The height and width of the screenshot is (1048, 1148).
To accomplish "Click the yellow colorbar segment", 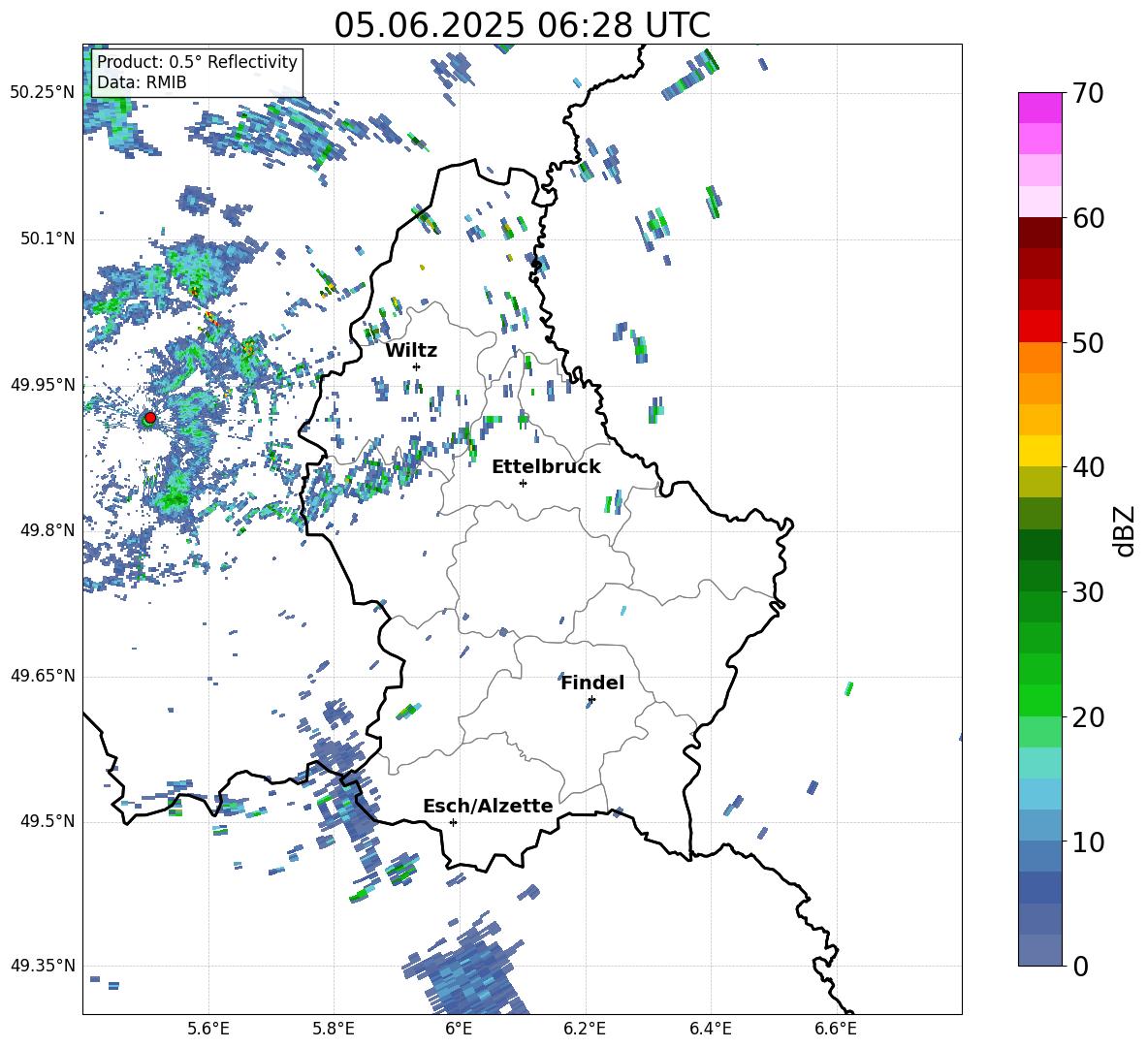I will 1039,451.
